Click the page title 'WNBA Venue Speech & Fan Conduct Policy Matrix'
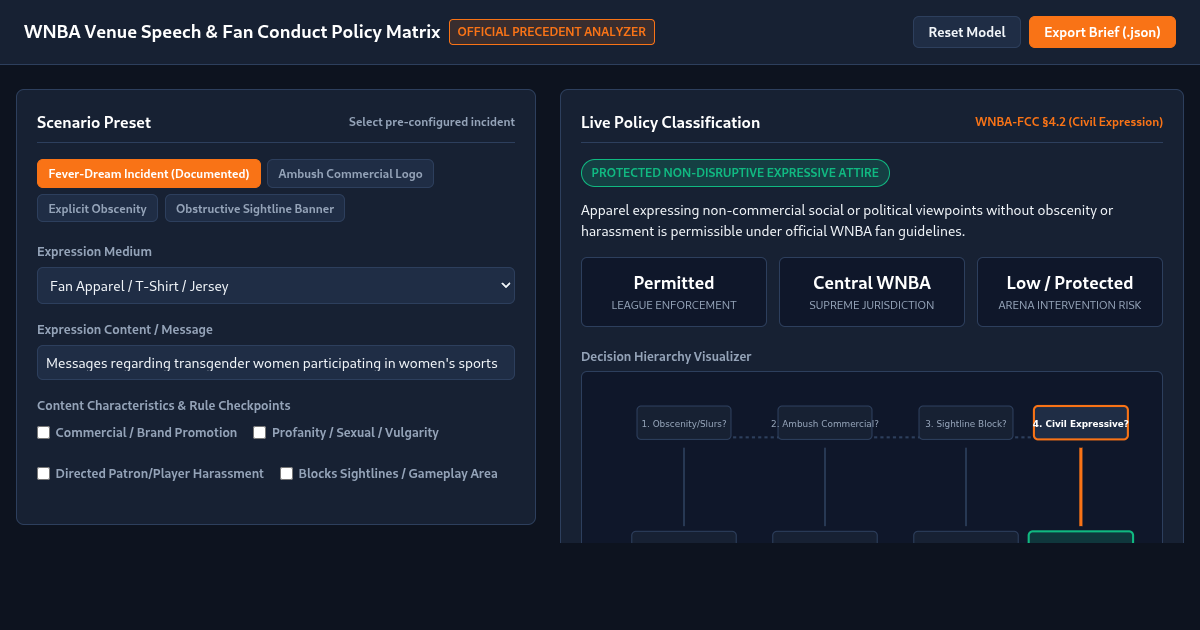 [x=232, y=32]
